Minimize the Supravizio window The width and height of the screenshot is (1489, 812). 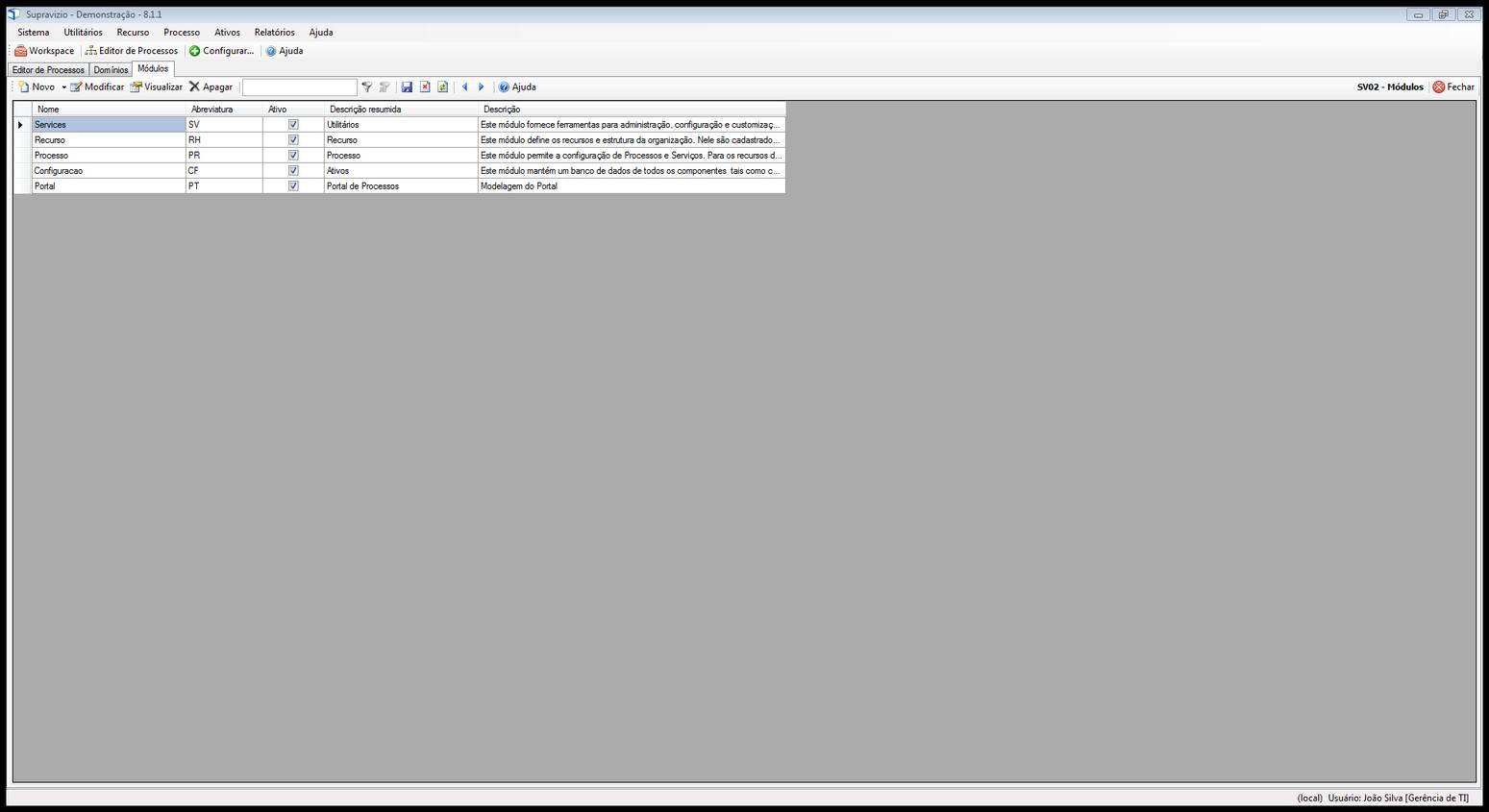click(x=1418, y=14)
